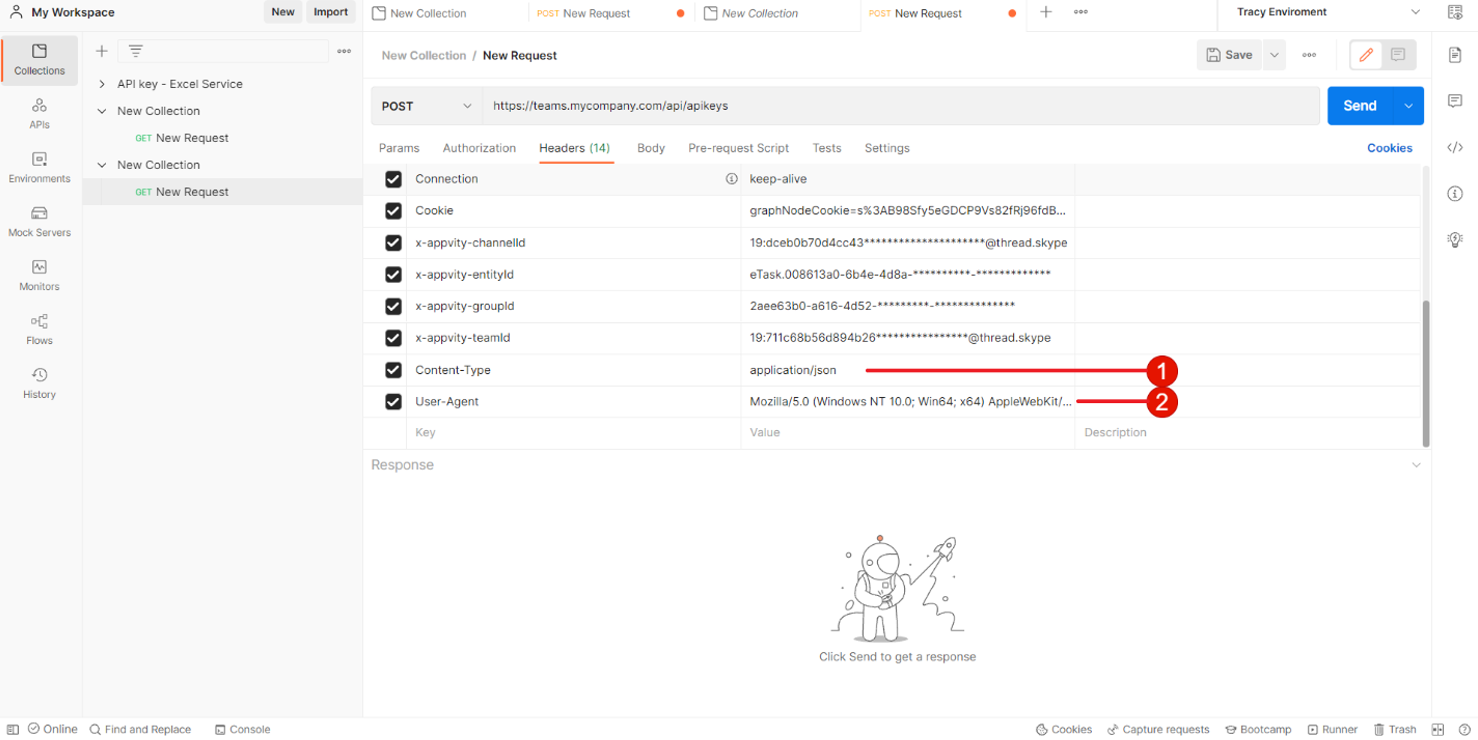Disable the Cookie header checkbox
This screenshot has width=1478, height=740.
[393, 211]
